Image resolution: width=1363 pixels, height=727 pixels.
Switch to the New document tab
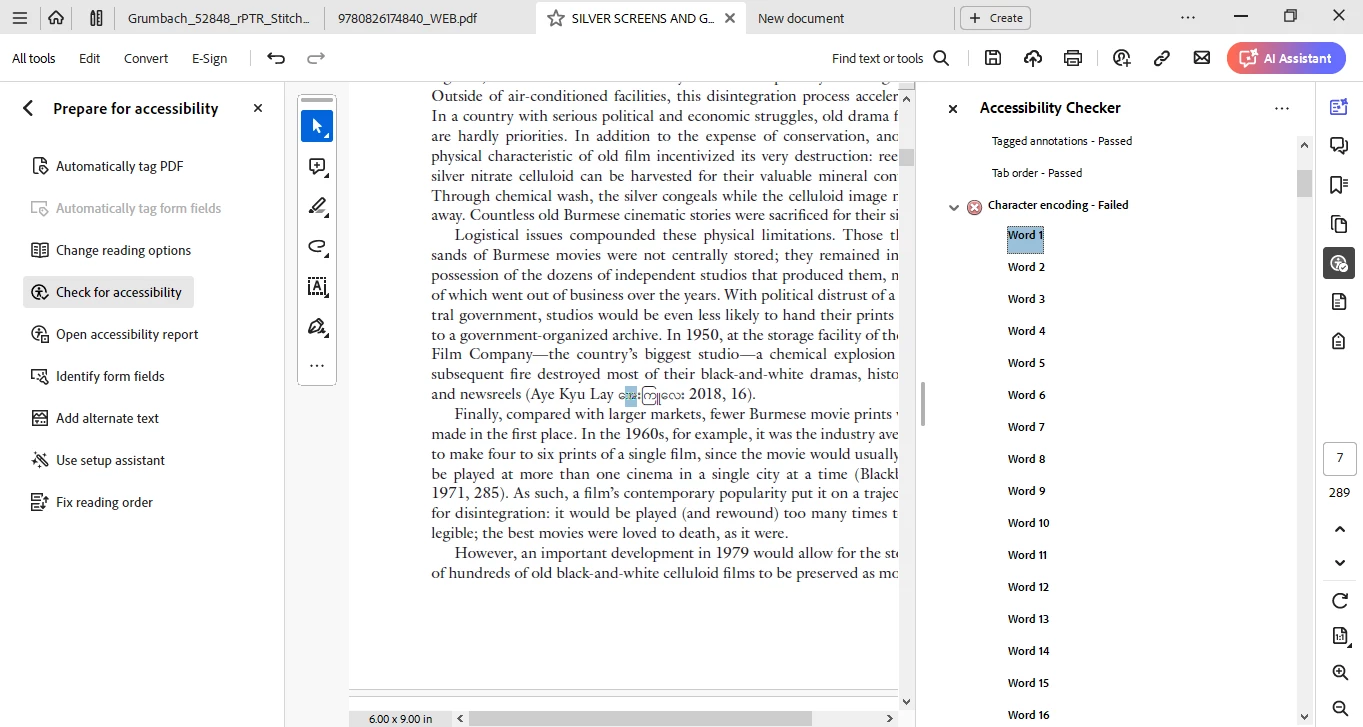pyautogui.click(x=801, y=18)
